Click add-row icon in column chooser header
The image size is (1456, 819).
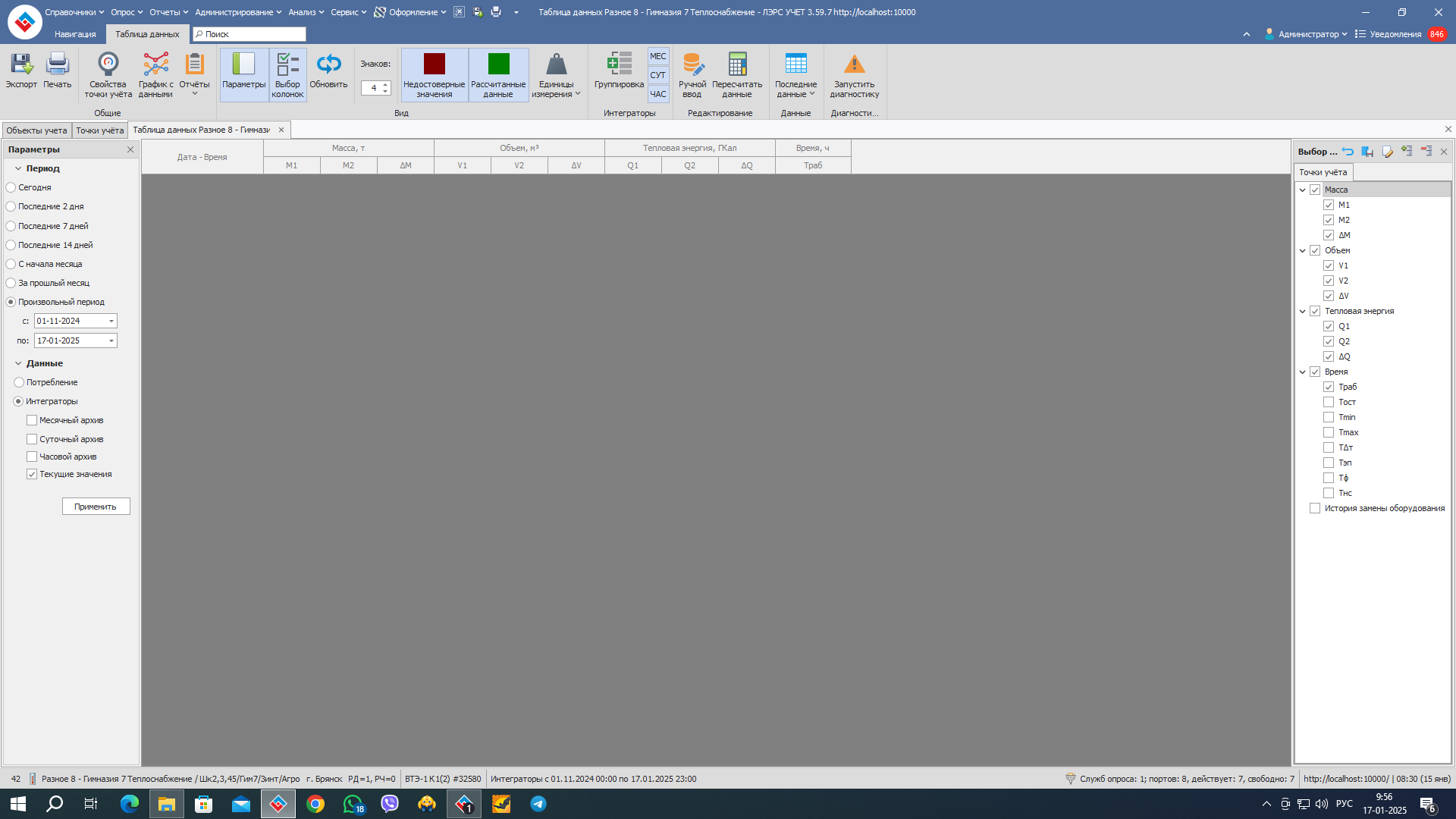coord(1407,151)
